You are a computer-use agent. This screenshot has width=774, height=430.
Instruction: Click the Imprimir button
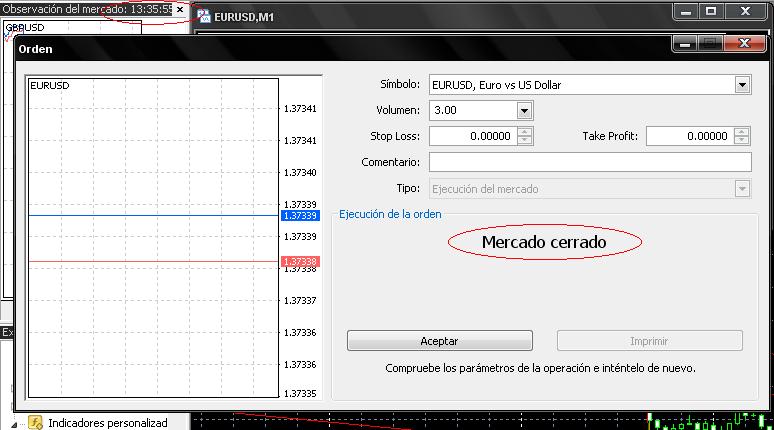tap(649, 341)
